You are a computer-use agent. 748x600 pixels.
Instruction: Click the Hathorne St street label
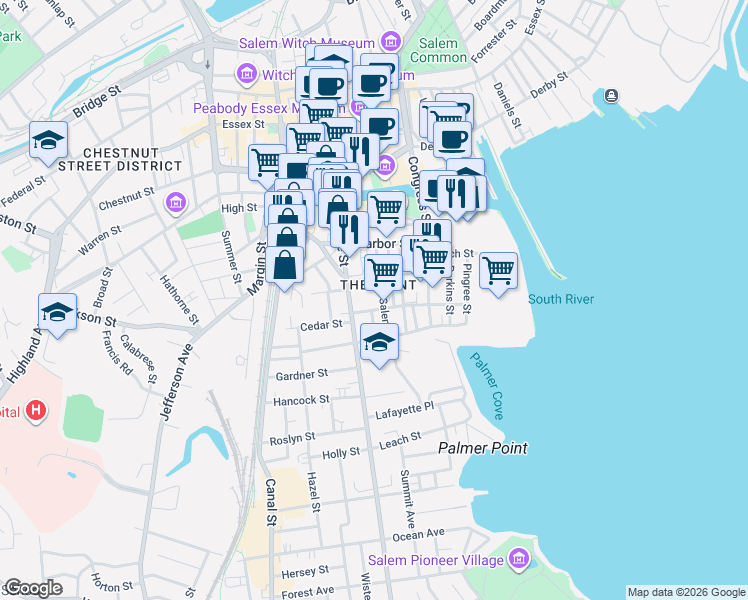179,300
